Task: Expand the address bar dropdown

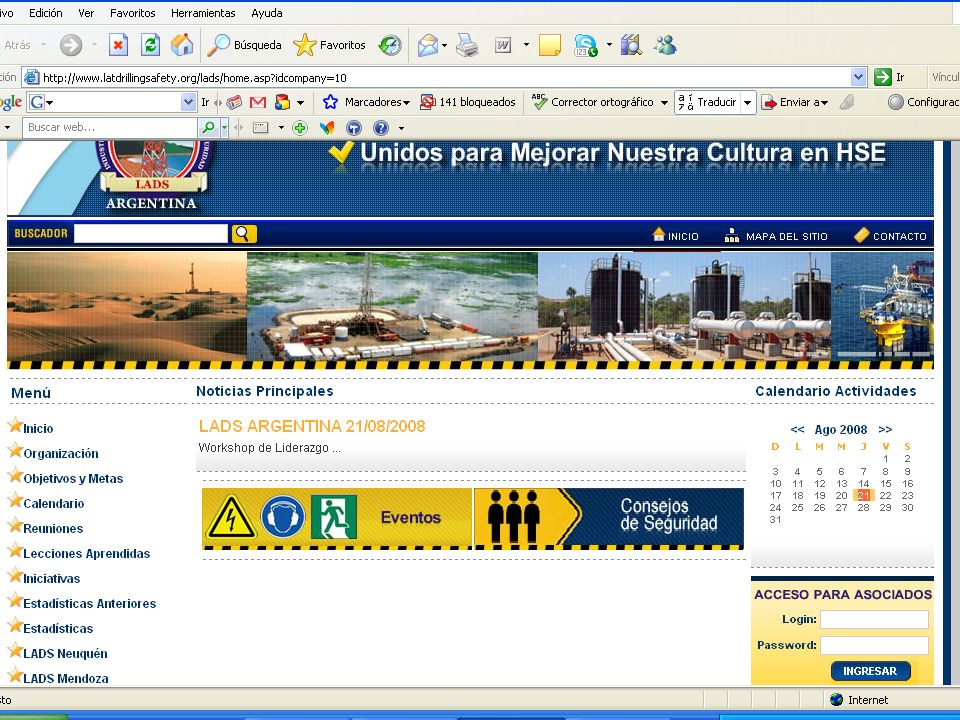Action: pyautogui.click(x=858, y=77)
